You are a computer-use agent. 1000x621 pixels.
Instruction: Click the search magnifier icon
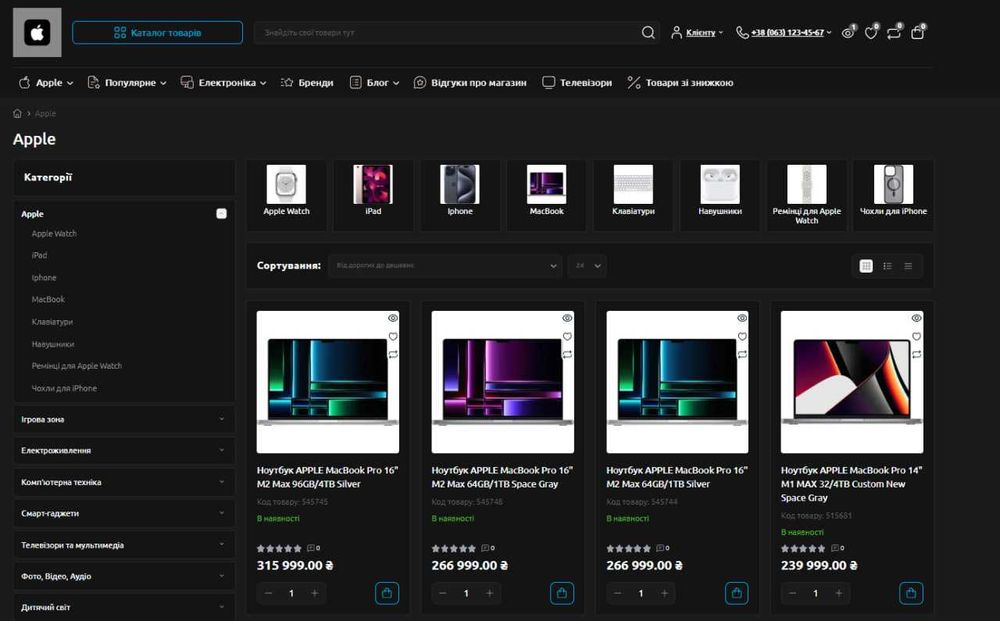(648, 33)
